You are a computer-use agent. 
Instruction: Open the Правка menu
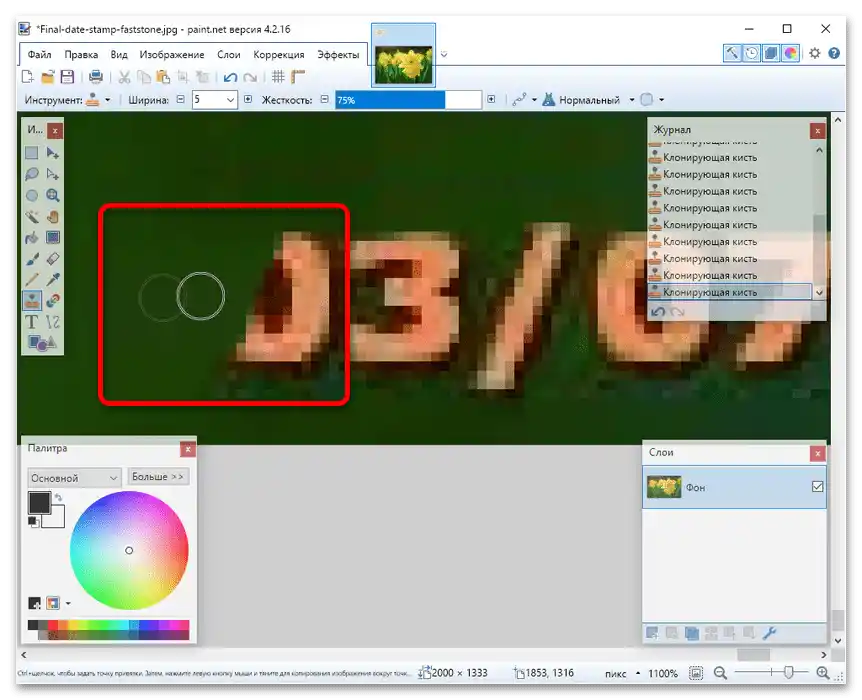(x=81, y=54)
